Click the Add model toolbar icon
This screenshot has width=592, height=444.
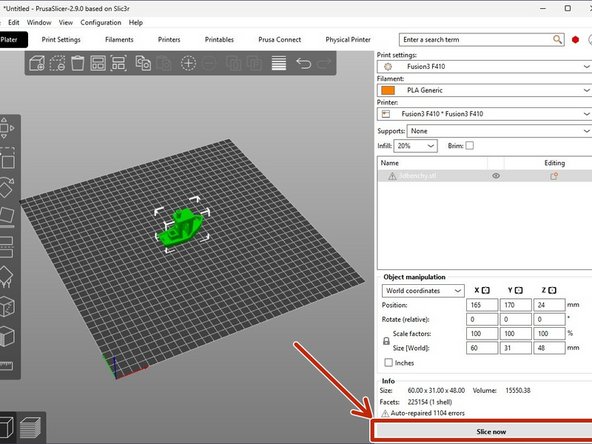click(37, 63)
